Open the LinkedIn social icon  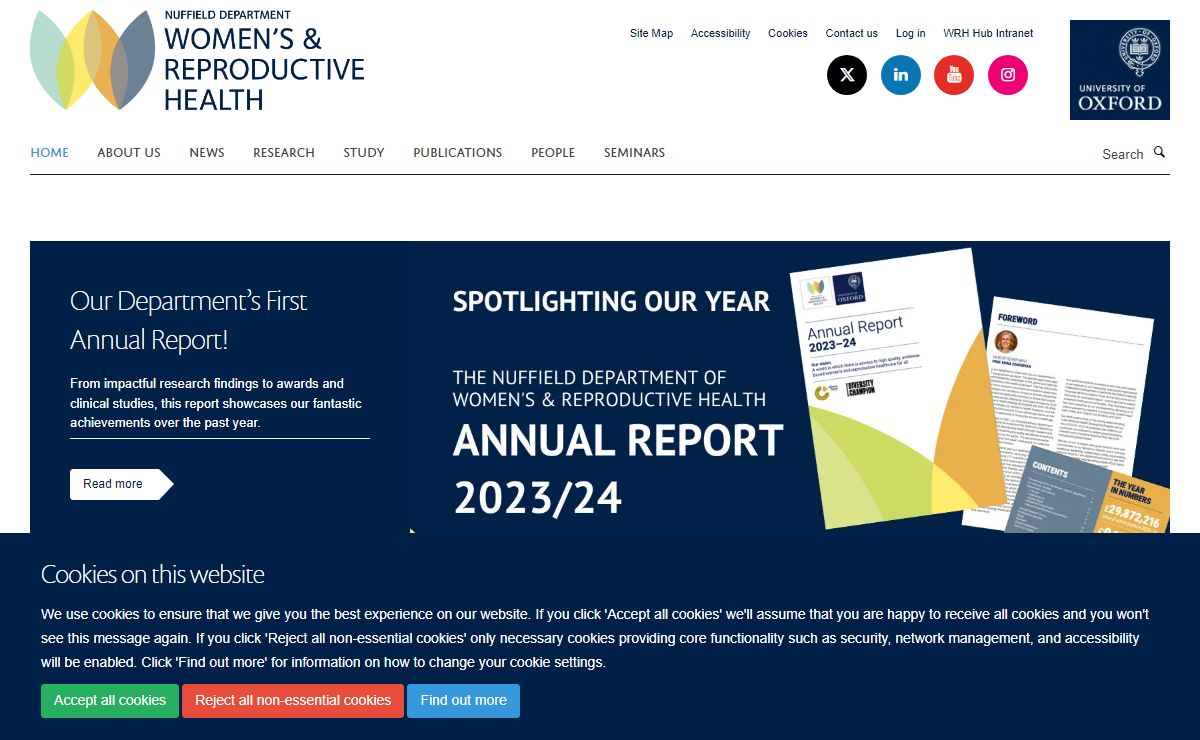click(x=901, y=75)
